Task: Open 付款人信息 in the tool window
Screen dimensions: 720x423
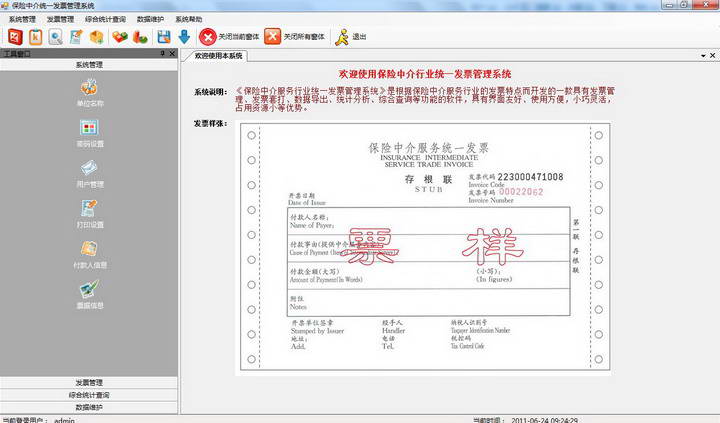Action: pyautogui.click(x=90, y=254)
